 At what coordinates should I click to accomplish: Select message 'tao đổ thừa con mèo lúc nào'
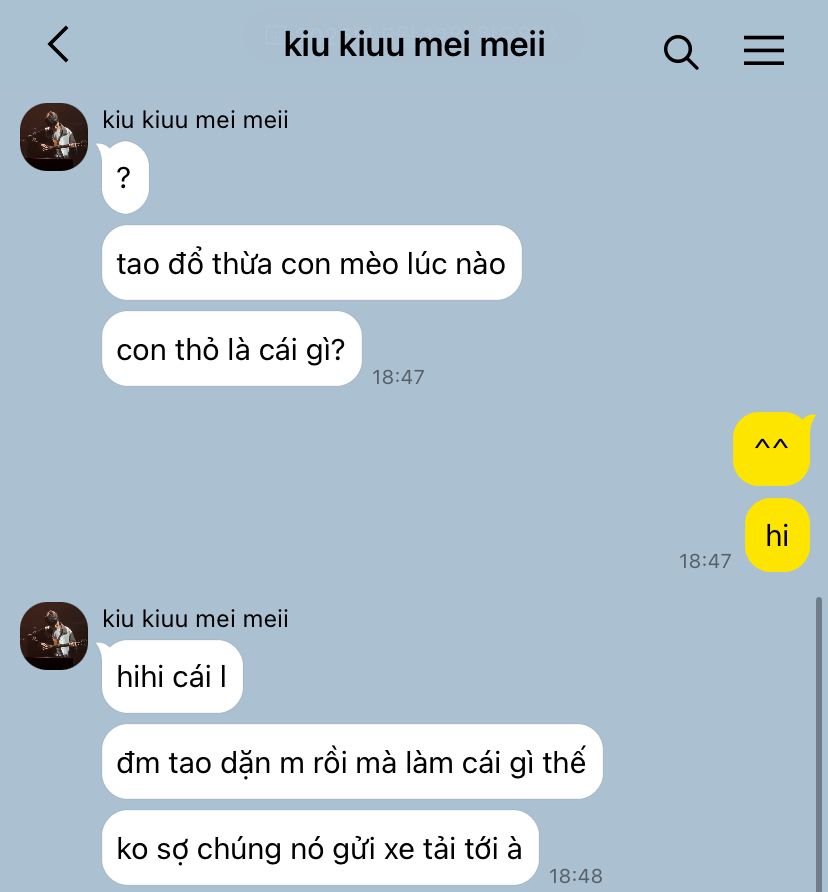[x=312, y=263]
